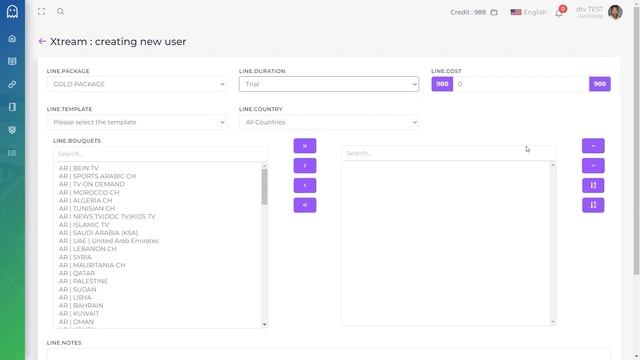Open the LINE.COUNTRY dropdown
Screen dimensions: 640x360
(329, 122)
